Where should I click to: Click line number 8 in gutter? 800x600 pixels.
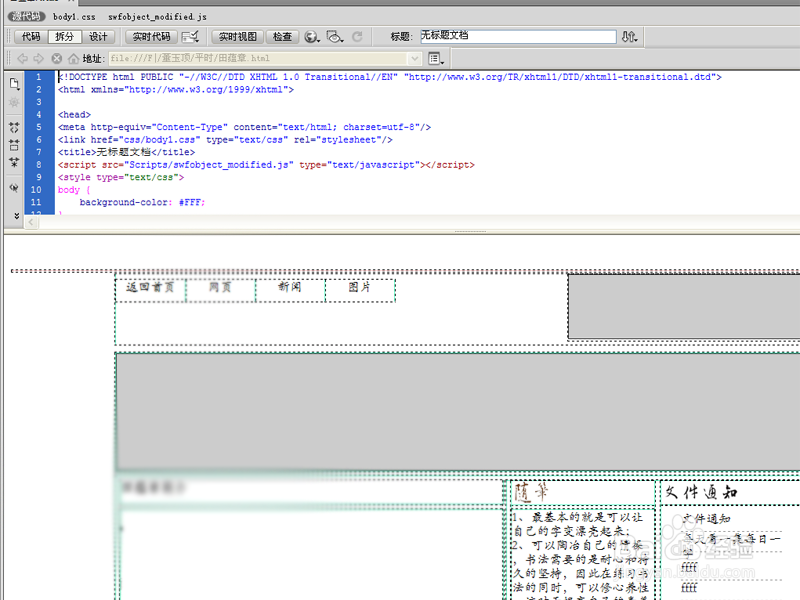point(39,165)
